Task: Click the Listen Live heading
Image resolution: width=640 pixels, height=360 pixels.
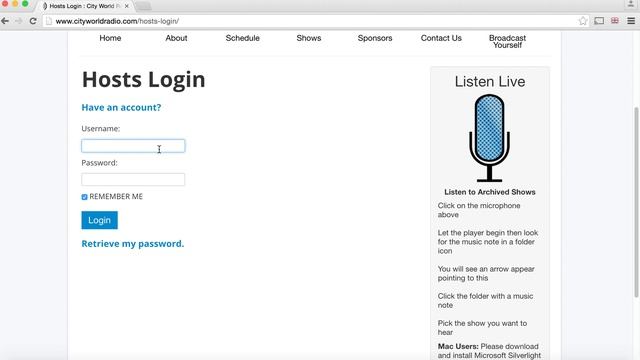Action: pyautogui.click(x=490, y=82)
